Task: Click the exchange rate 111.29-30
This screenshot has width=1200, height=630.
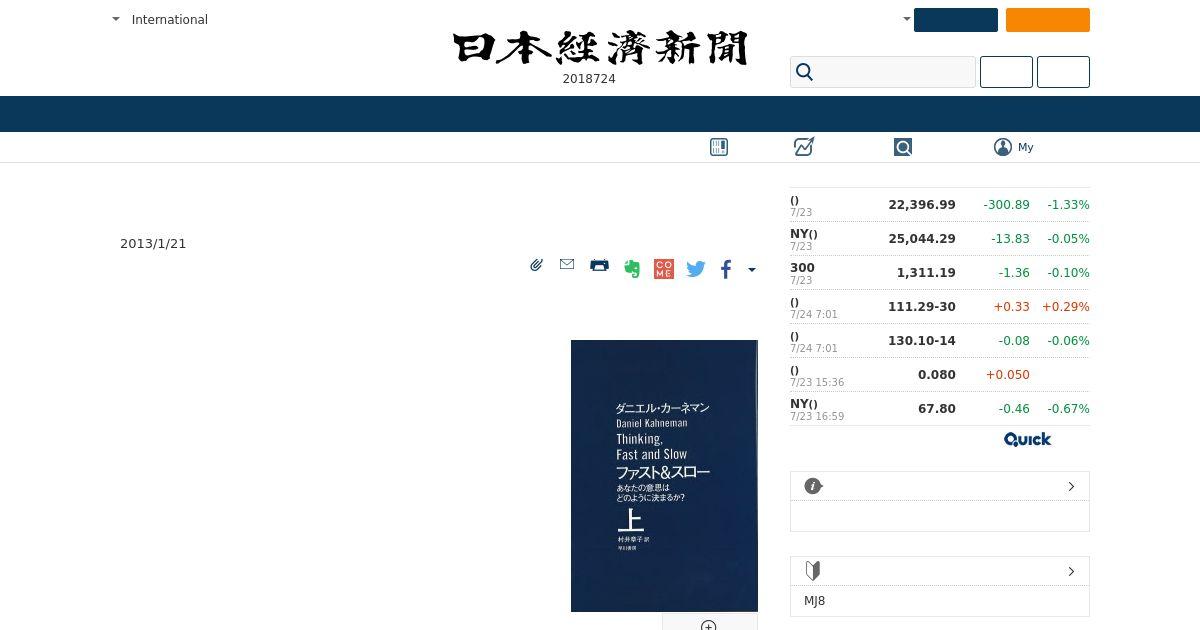Action: pos(922,307)
